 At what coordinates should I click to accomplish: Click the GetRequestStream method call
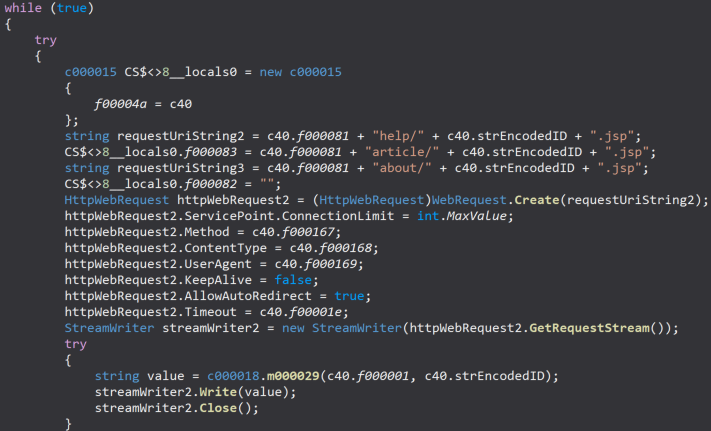coord(589,328)
